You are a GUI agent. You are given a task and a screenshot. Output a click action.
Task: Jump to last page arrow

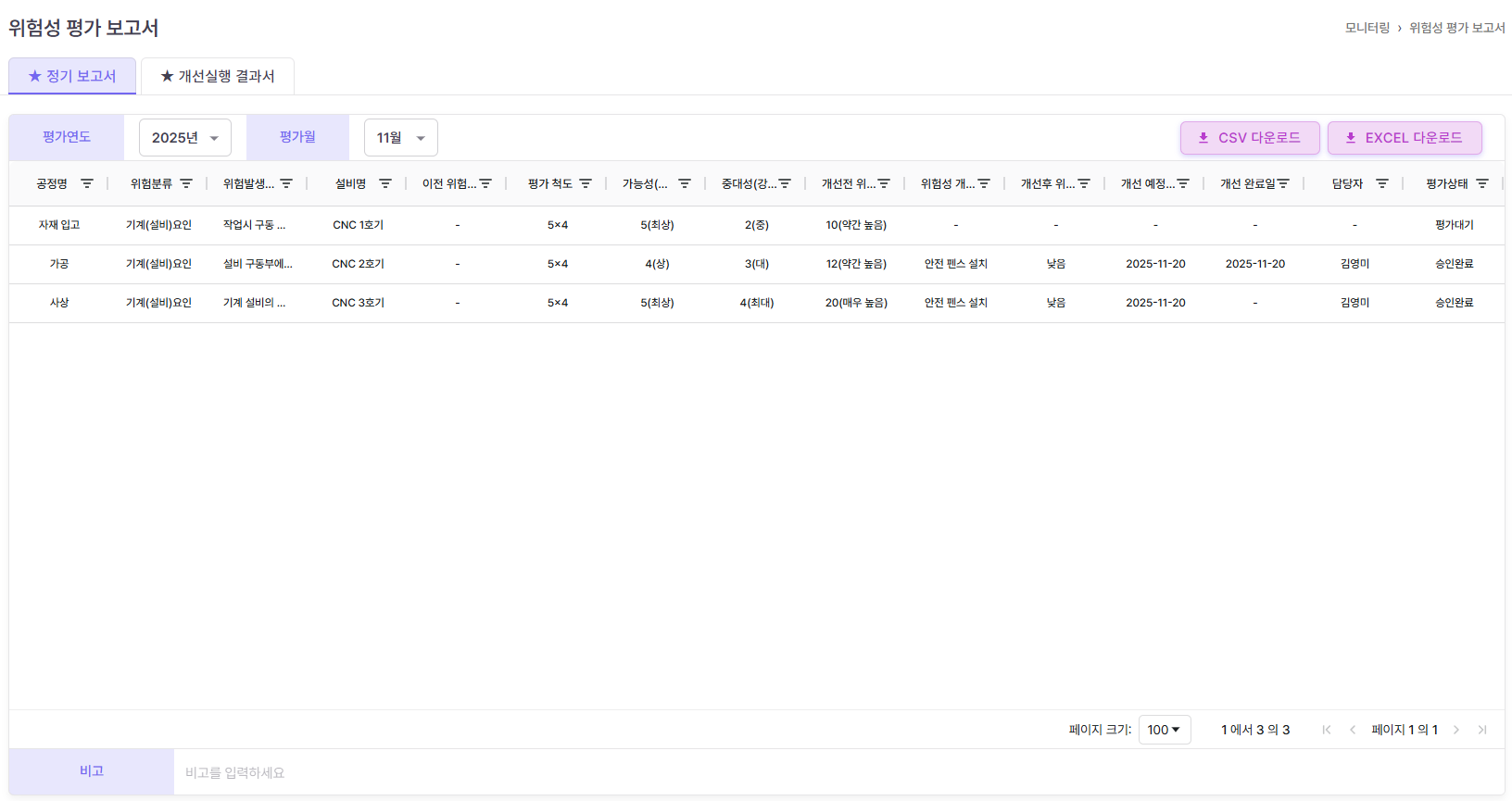point(1482,730)
